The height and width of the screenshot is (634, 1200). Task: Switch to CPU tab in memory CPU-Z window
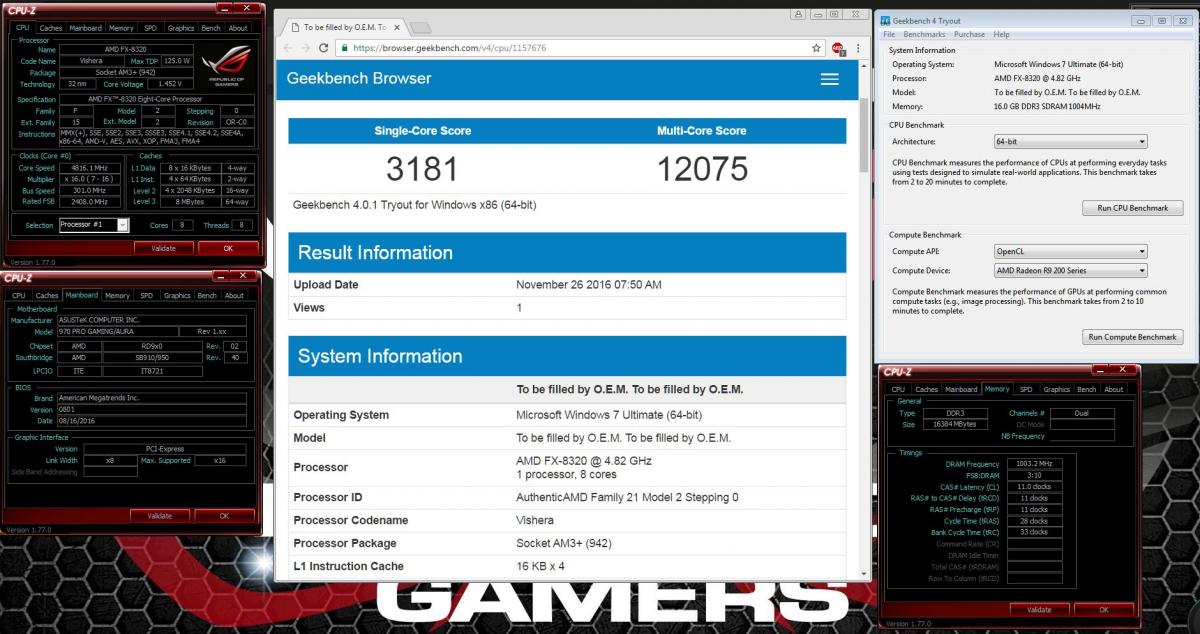[x=898, y=389]
